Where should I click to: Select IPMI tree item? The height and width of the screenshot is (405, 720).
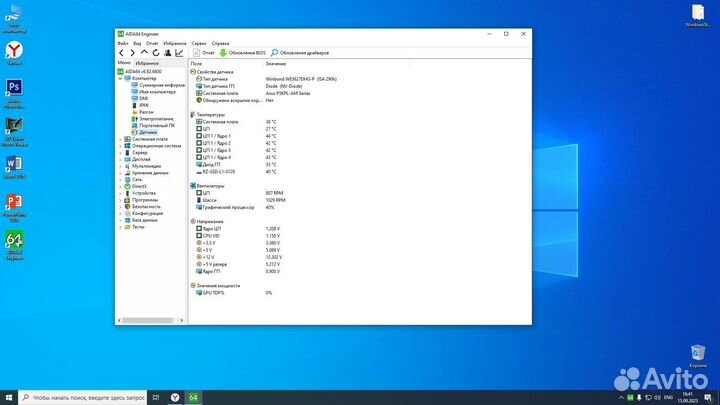(x=140, y=105)
